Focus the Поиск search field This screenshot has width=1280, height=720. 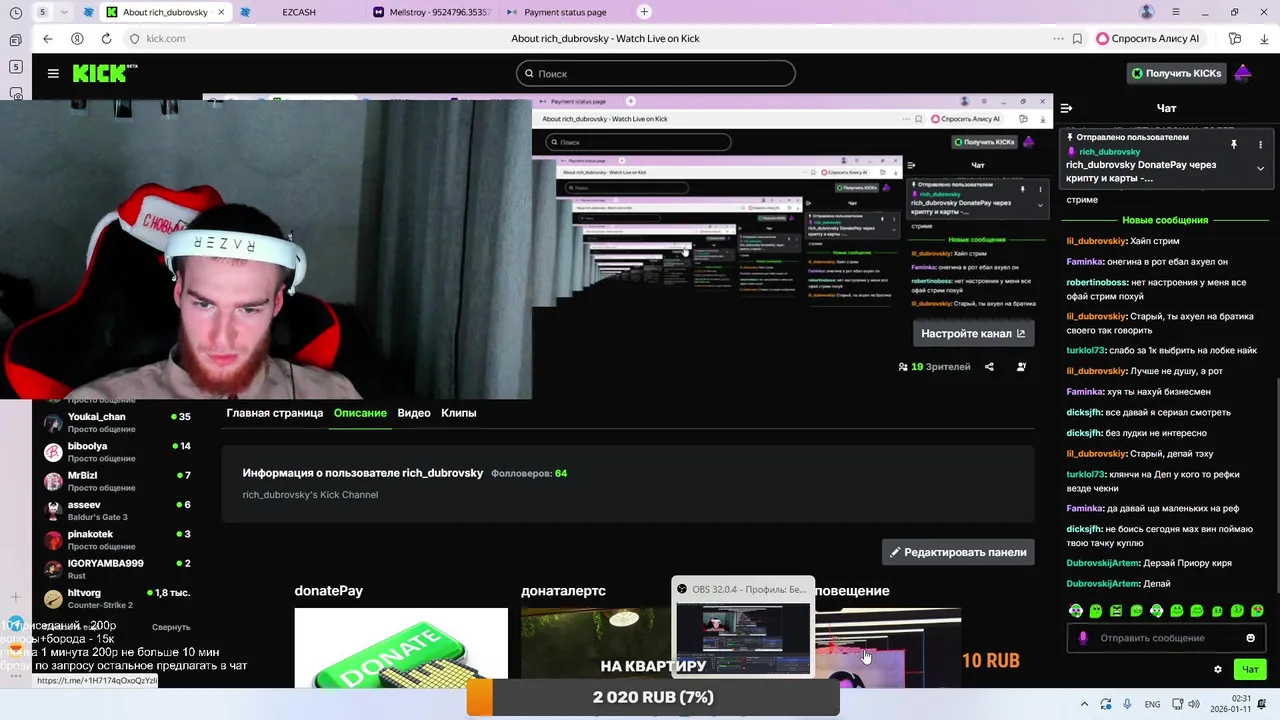click(656, 73)
